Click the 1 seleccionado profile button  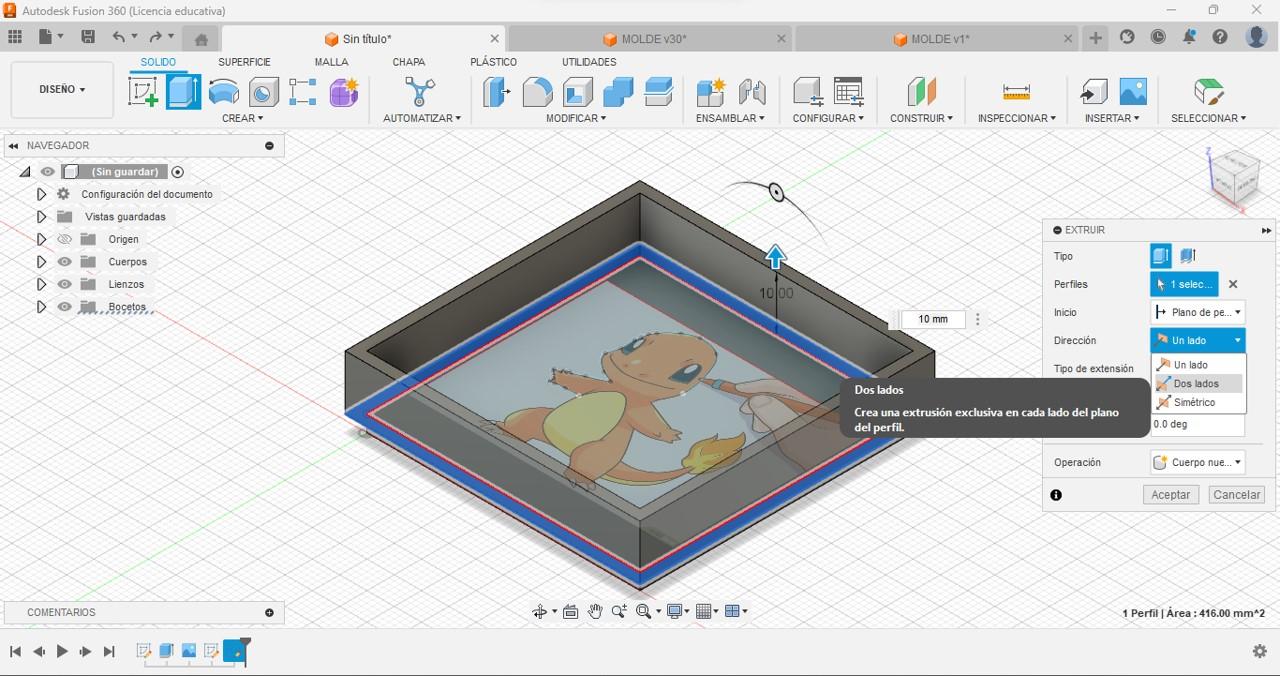tap(1185, 284)
